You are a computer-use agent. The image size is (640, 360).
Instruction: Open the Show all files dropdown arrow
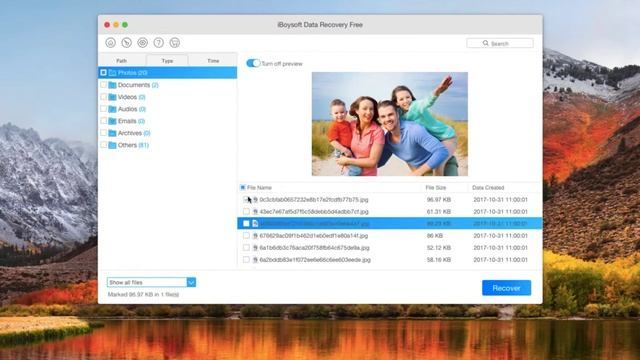click(191, 282)
